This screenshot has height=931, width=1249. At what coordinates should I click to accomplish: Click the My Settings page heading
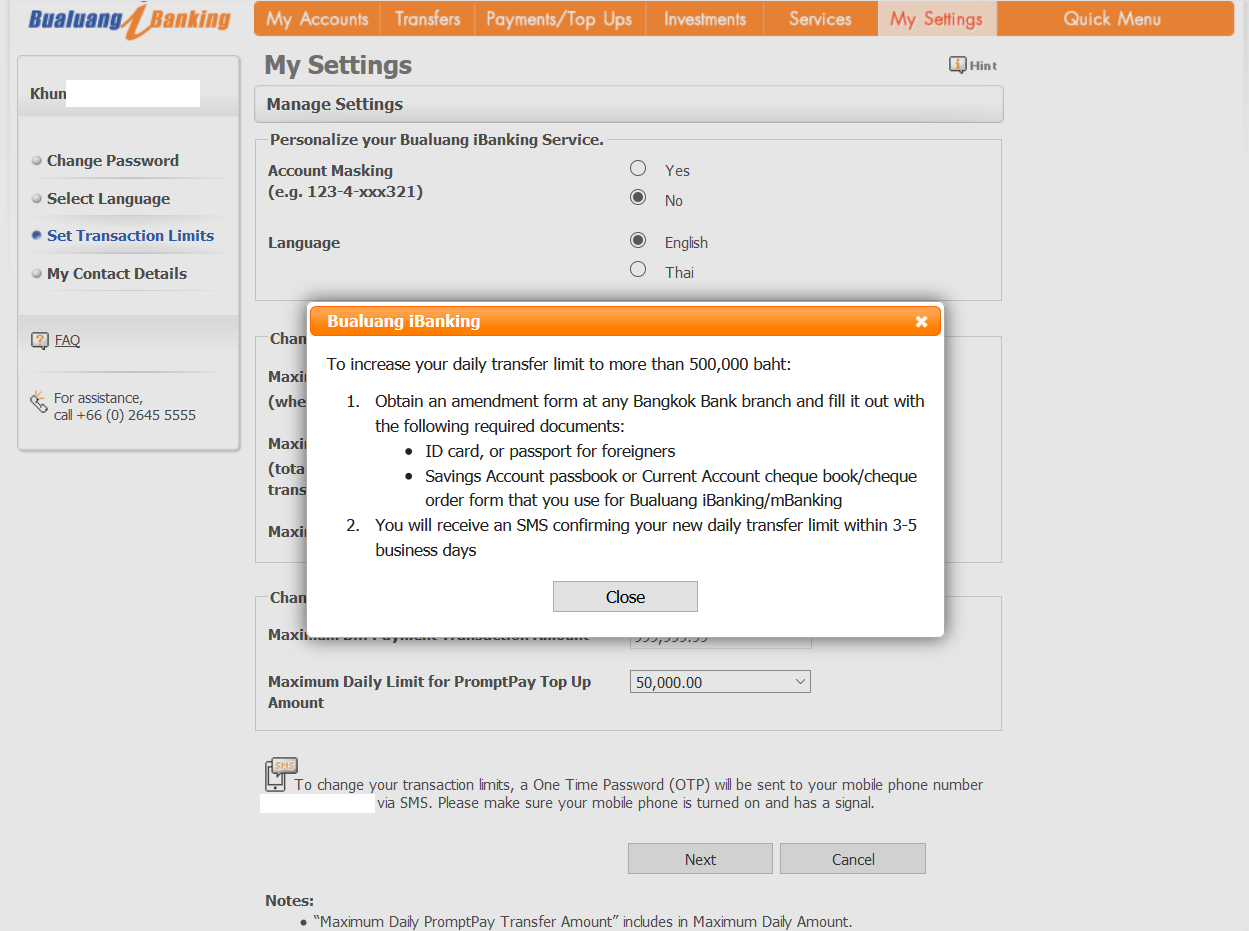(338, 65)
